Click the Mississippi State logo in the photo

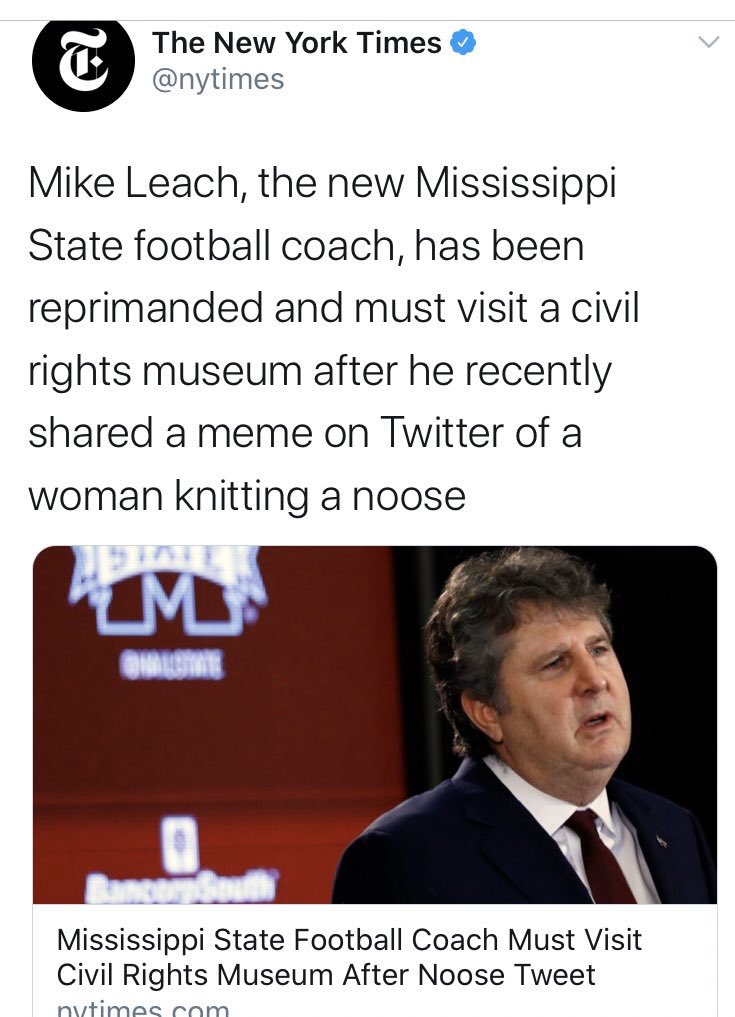pos(167,590)
